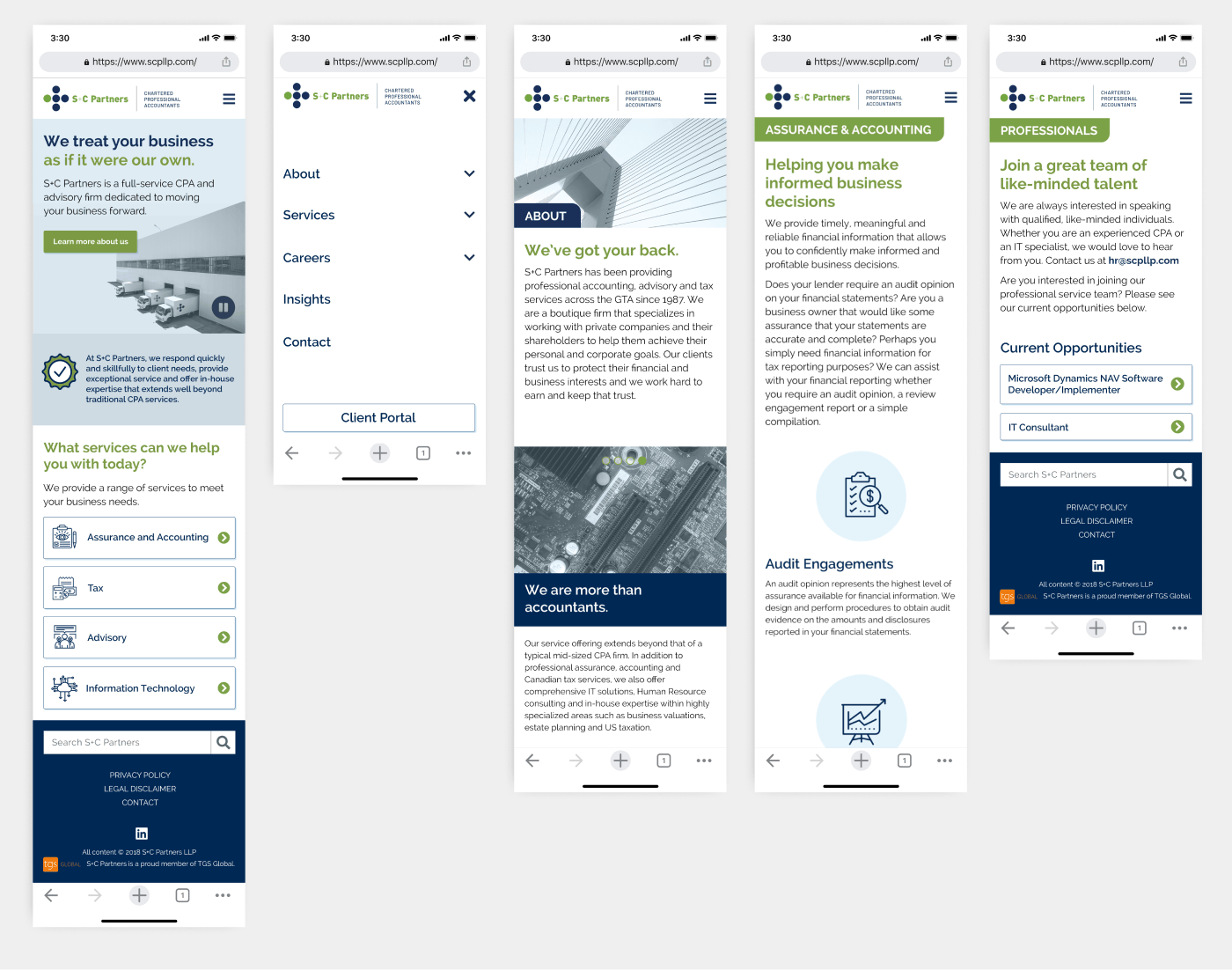The height and width of the screenshot is (970, 1232).
Task: Click the 'Learn more about us' button
Action: coord(90,242)
